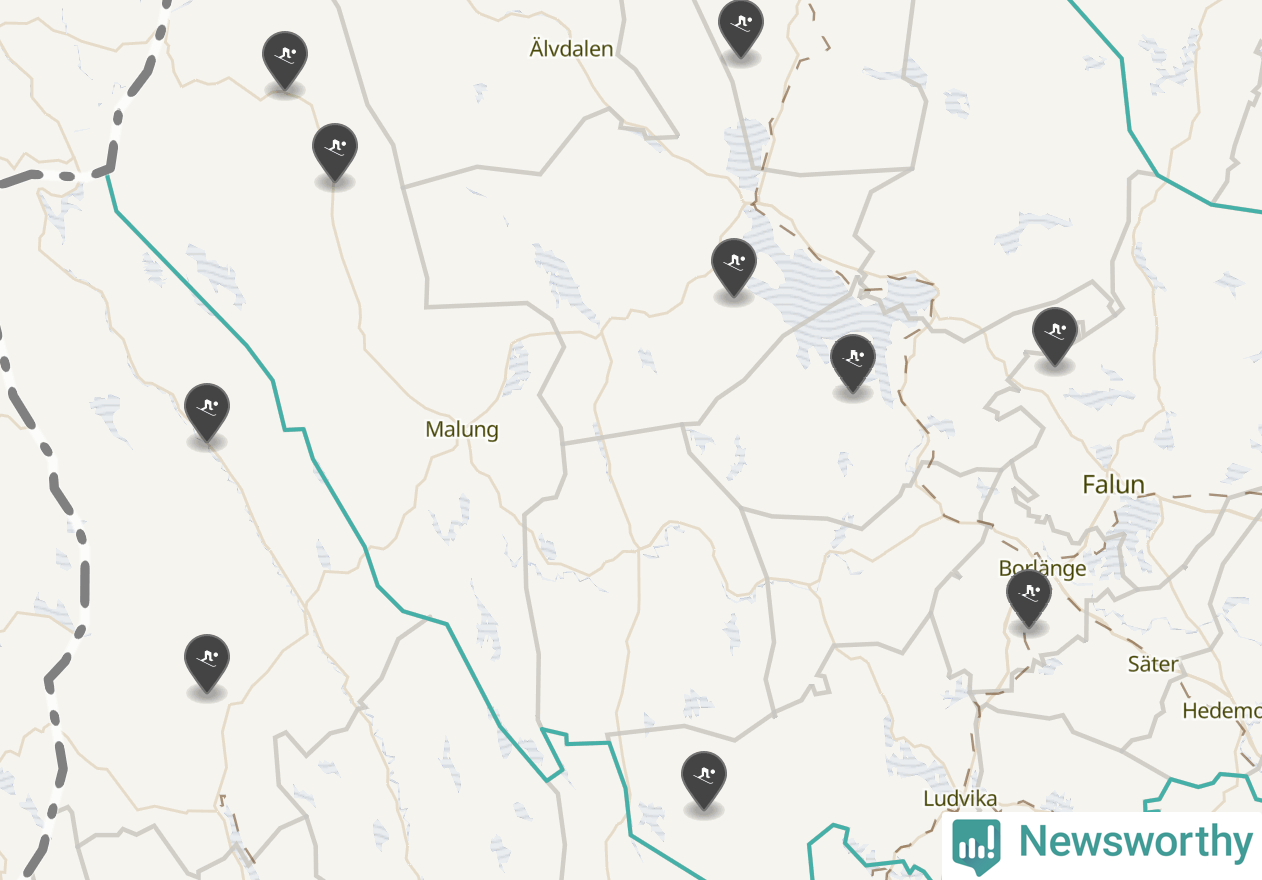Click the Newsworthy bar-chart logo icon
Screen dimensions: 1262x880
coord(976,846)
